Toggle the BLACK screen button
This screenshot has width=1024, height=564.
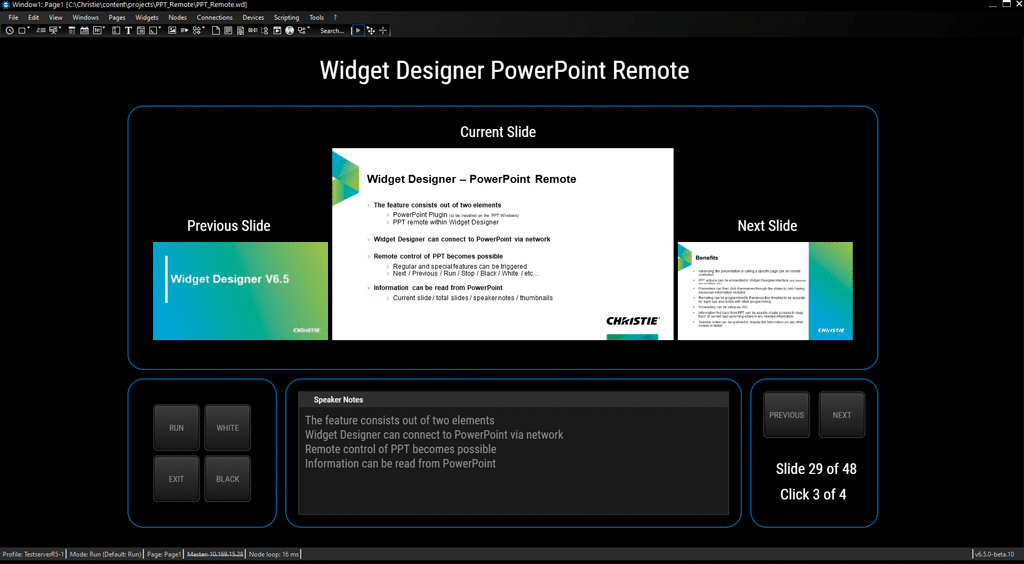tap(228, 479)
